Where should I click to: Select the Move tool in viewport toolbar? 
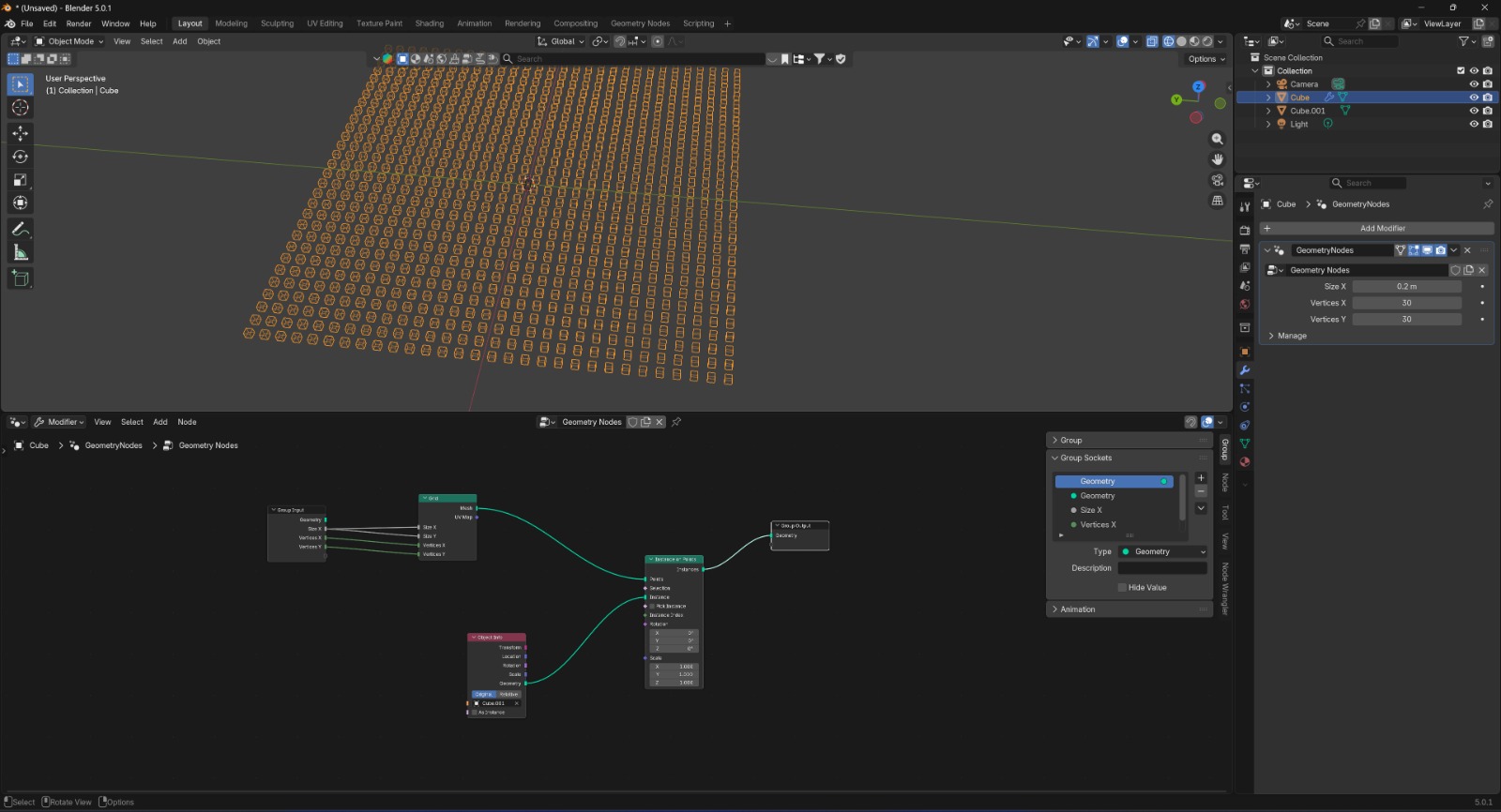coord(20,133)
